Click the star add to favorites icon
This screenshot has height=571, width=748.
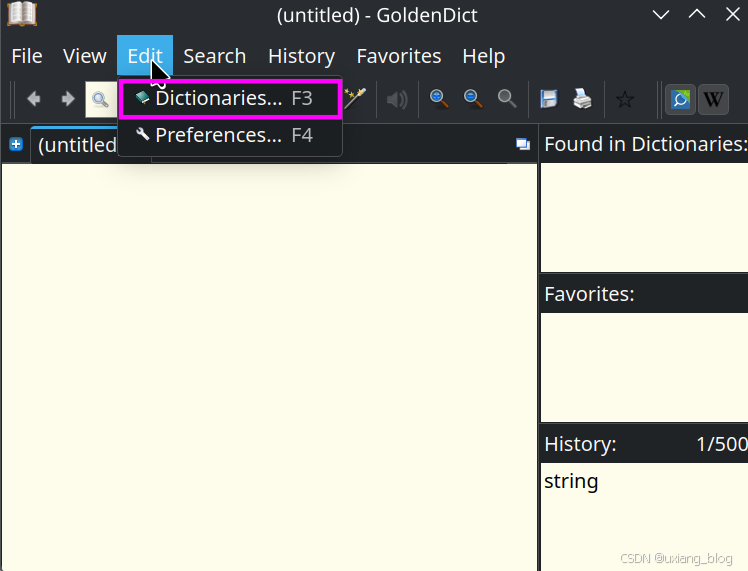(x=624, y=99)
